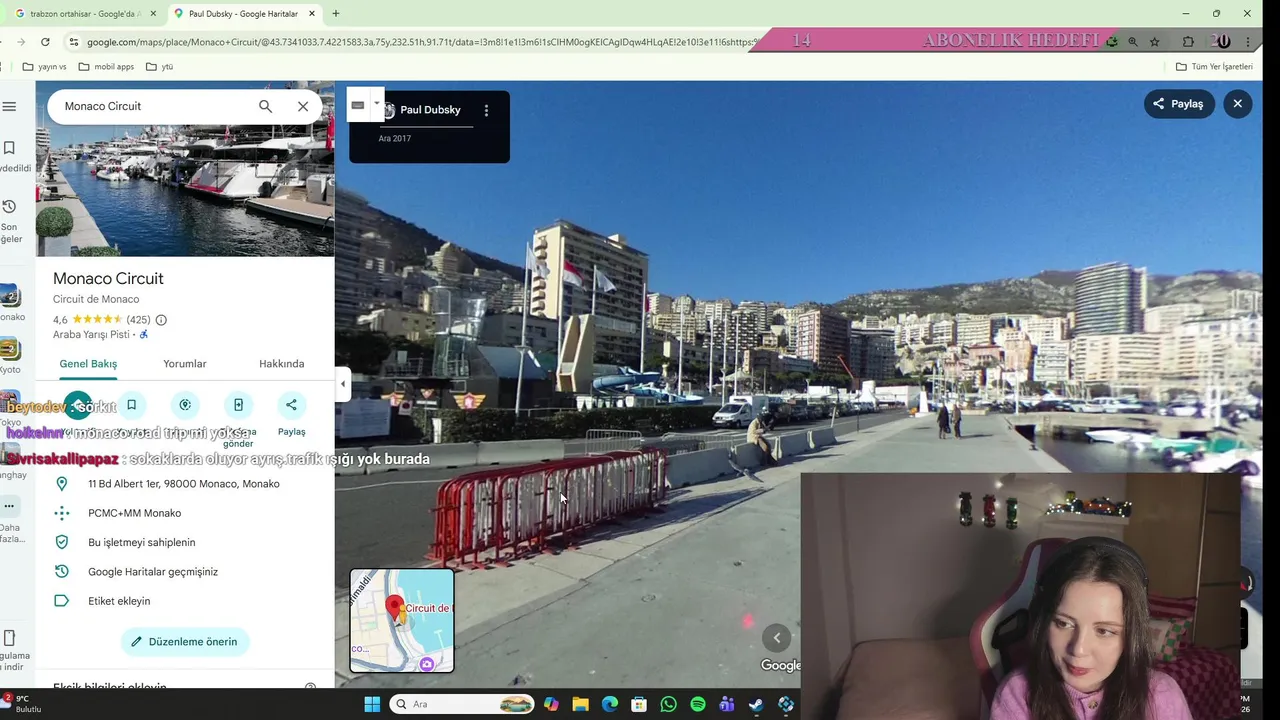Open Spotify from the taskbar
This screenshot has width=1280, height=720.
[698, 704]
